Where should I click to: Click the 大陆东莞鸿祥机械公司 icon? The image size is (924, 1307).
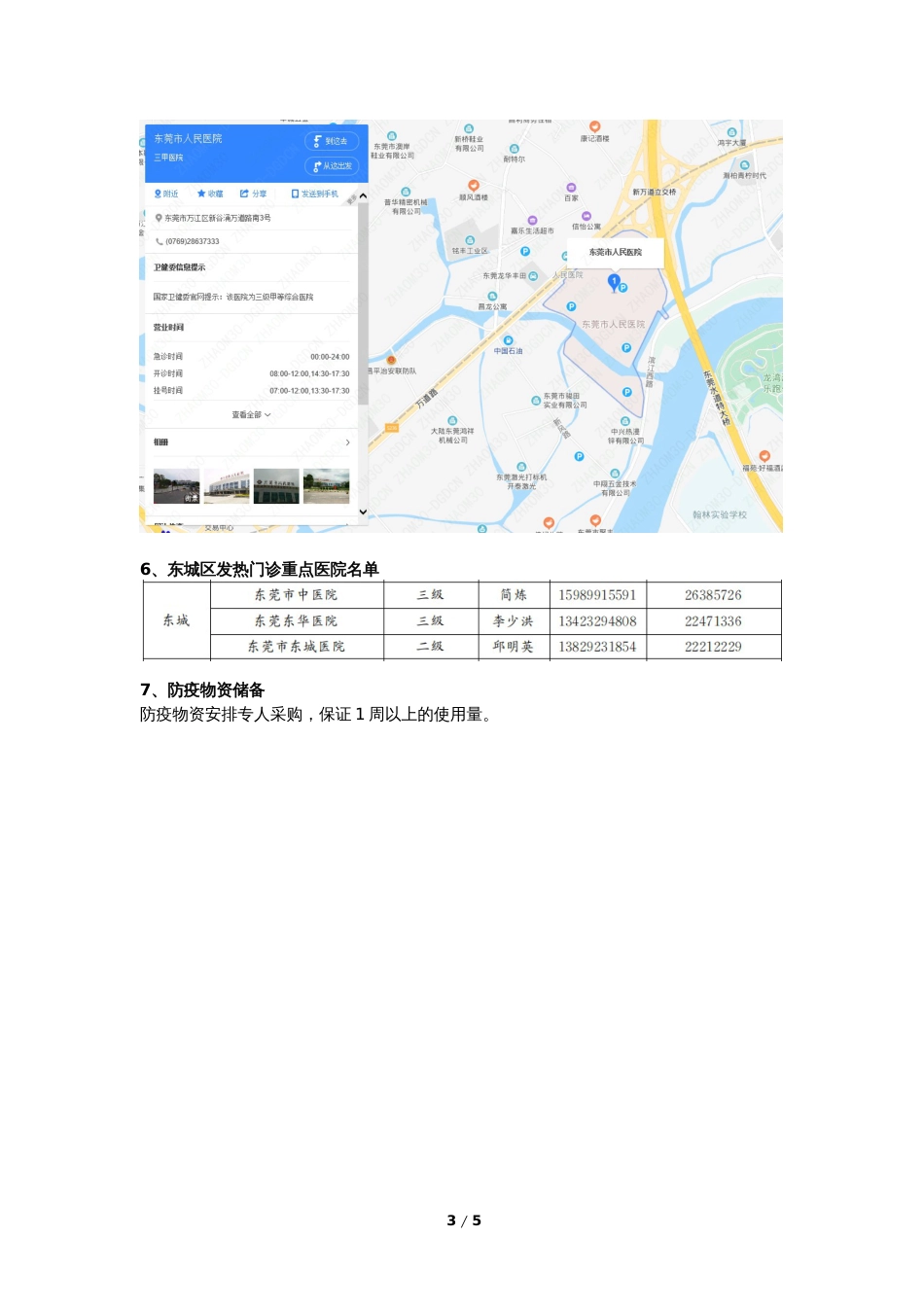452,420
